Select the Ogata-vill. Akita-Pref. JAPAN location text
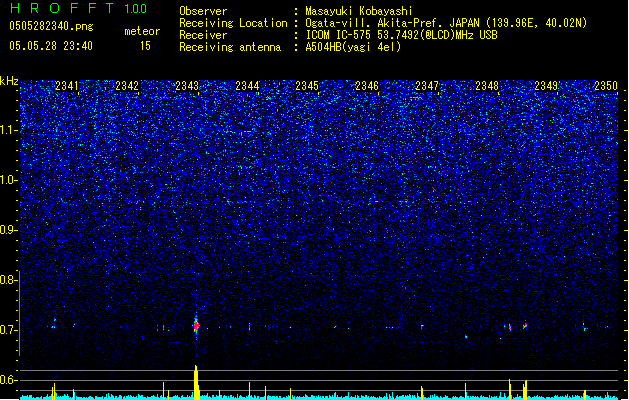The width and height of the screenshot is (629, 400). coord(446,23)
